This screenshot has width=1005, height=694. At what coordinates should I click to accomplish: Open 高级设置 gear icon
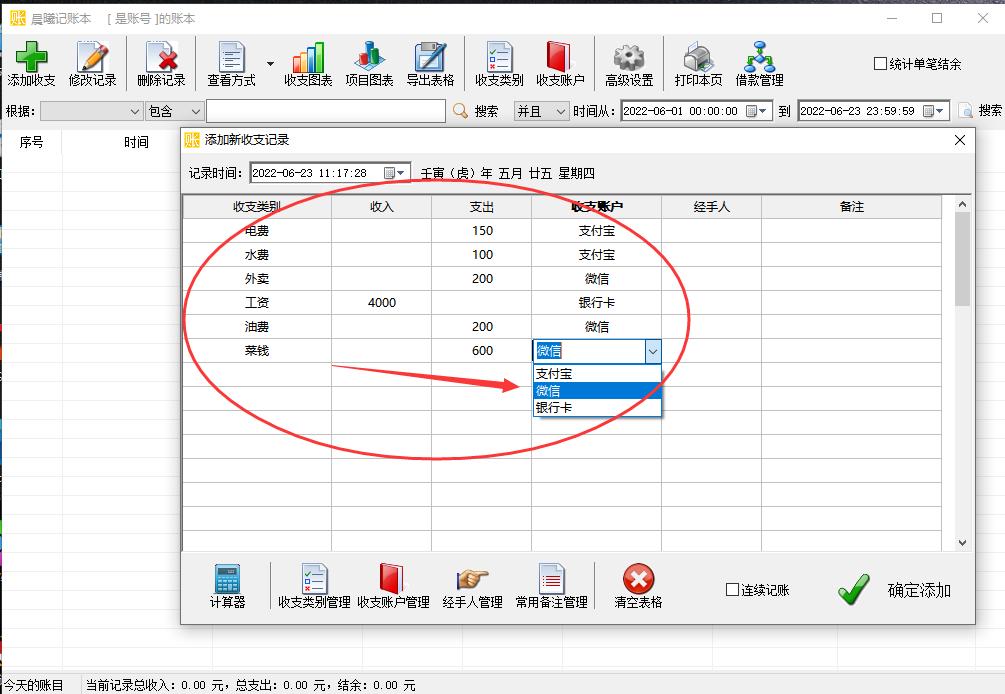[629, 57]
